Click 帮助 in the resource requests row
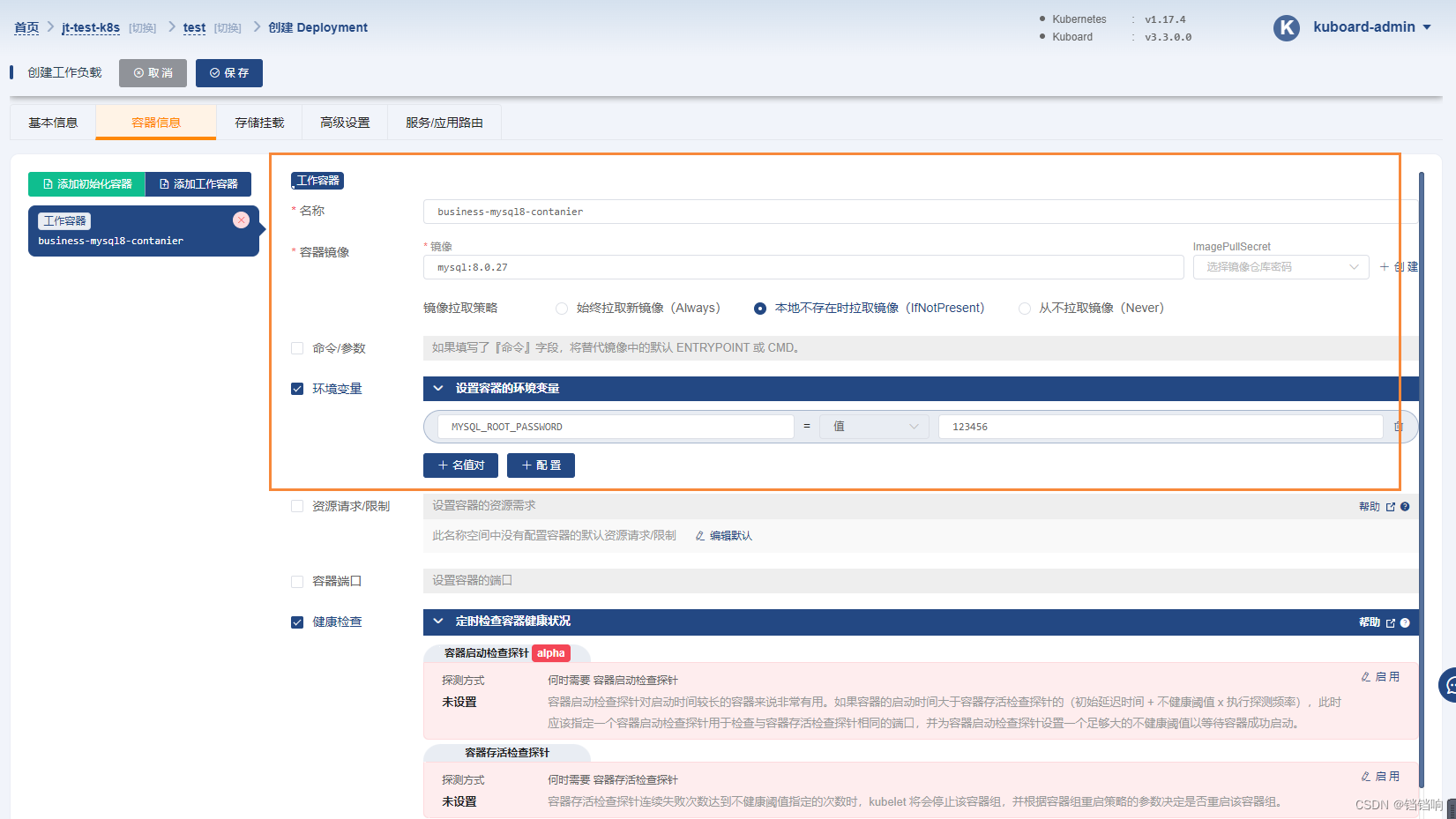The width and height of the screenshot is (1456, 819). 1370,507
